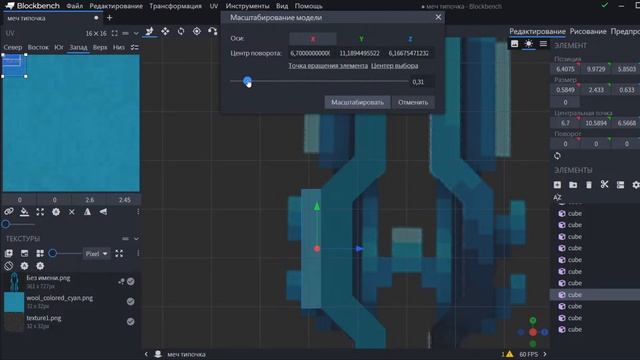Click the Отменить button

[413, 102]
